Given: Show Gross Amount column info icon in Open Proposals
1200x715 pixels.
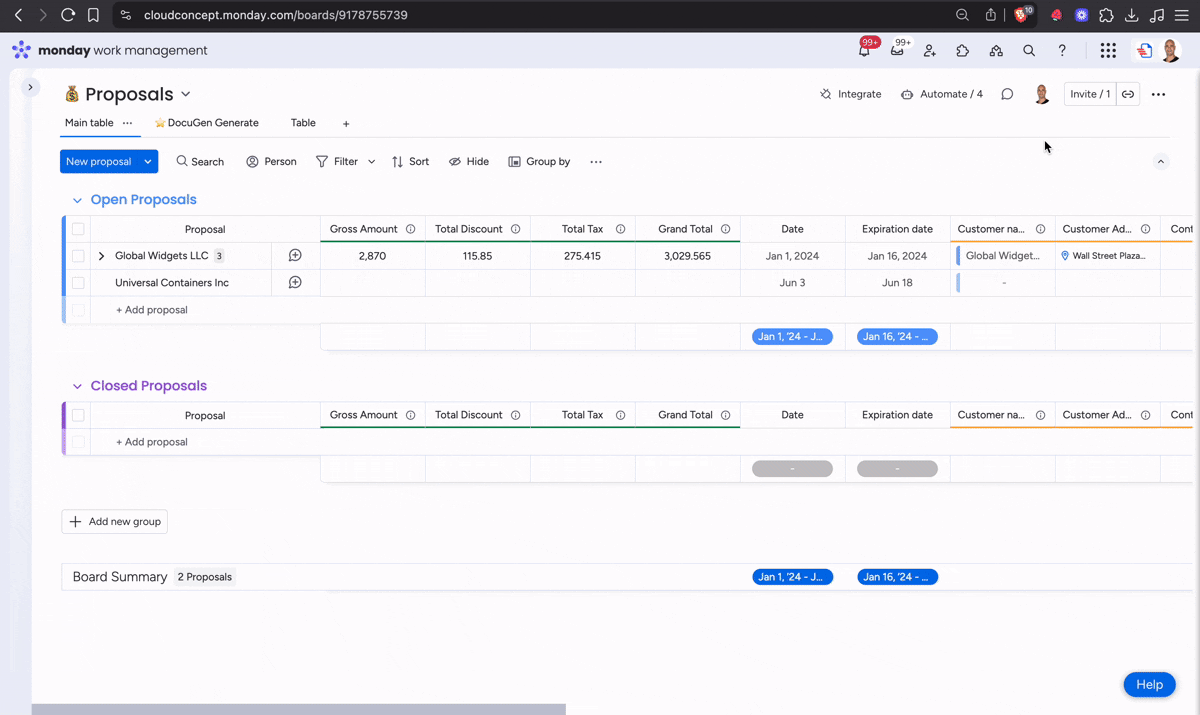Looking at the screenshot, I should (410, 229).
